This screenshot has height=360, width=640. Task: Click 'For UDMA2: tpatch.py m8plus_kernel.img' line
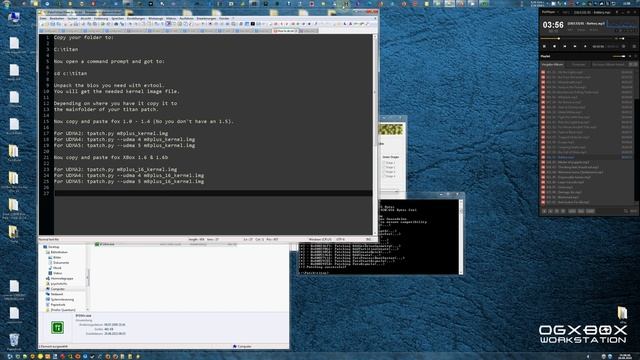(x=111, y=133)
